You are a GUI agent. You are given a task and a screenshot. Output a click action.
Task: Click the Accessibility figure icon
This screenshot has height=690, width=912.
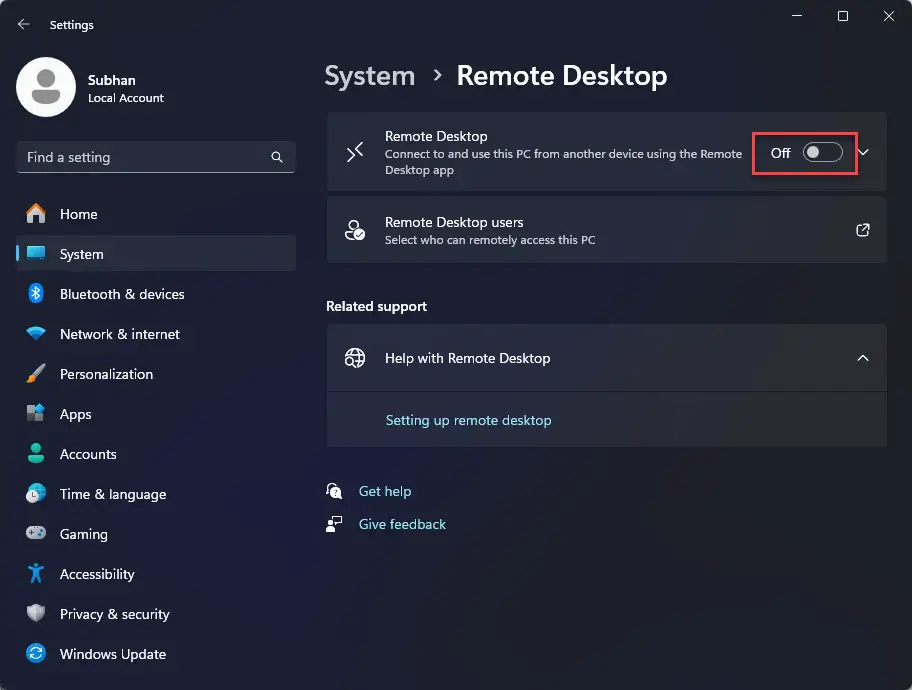click(x=36, y=573)
